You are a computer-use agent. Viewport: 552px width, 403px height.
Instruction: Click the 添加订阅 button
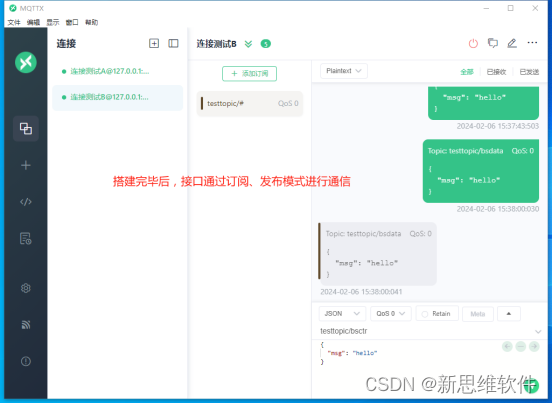[x=249, y=74]
